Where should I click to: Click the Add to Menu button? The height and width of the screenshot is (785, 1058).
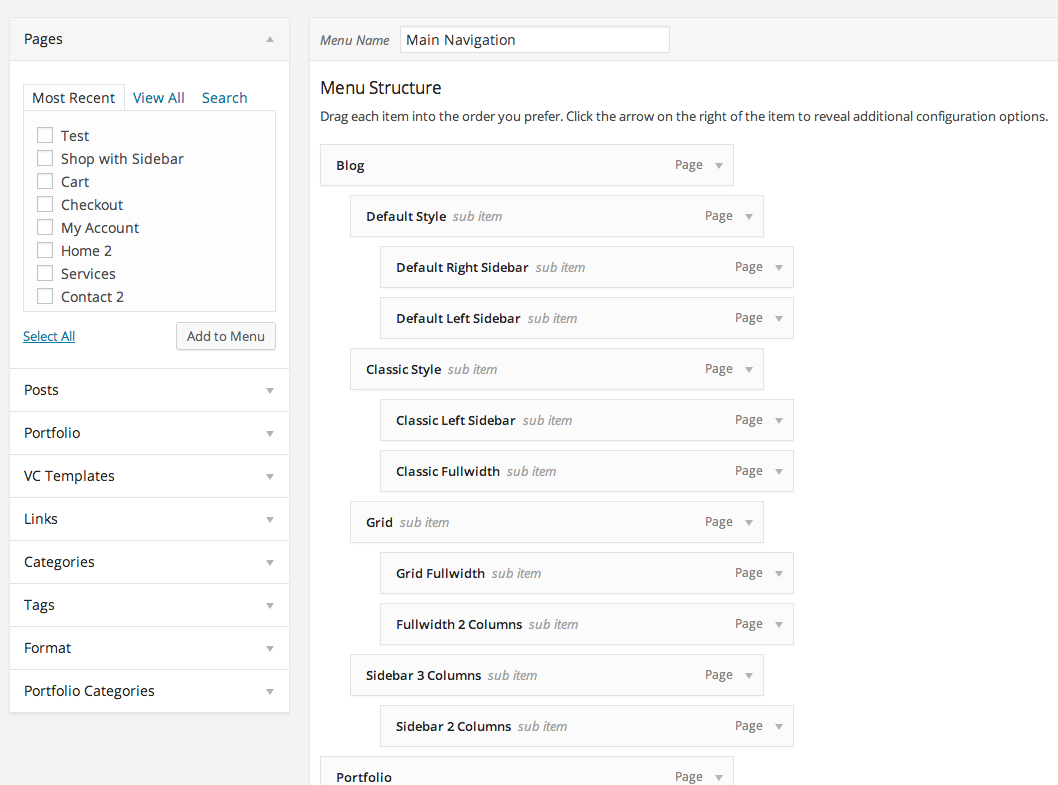[225, 336]
